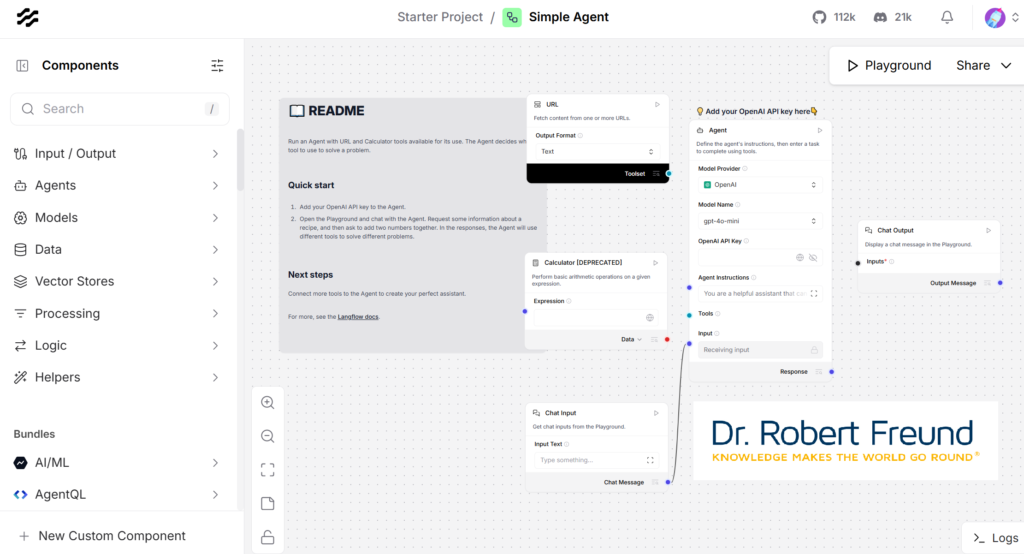Viewport: 1024px width, 554px height.
Task: Run the Chat Output component play icon
Action: (x=988, y=230)
